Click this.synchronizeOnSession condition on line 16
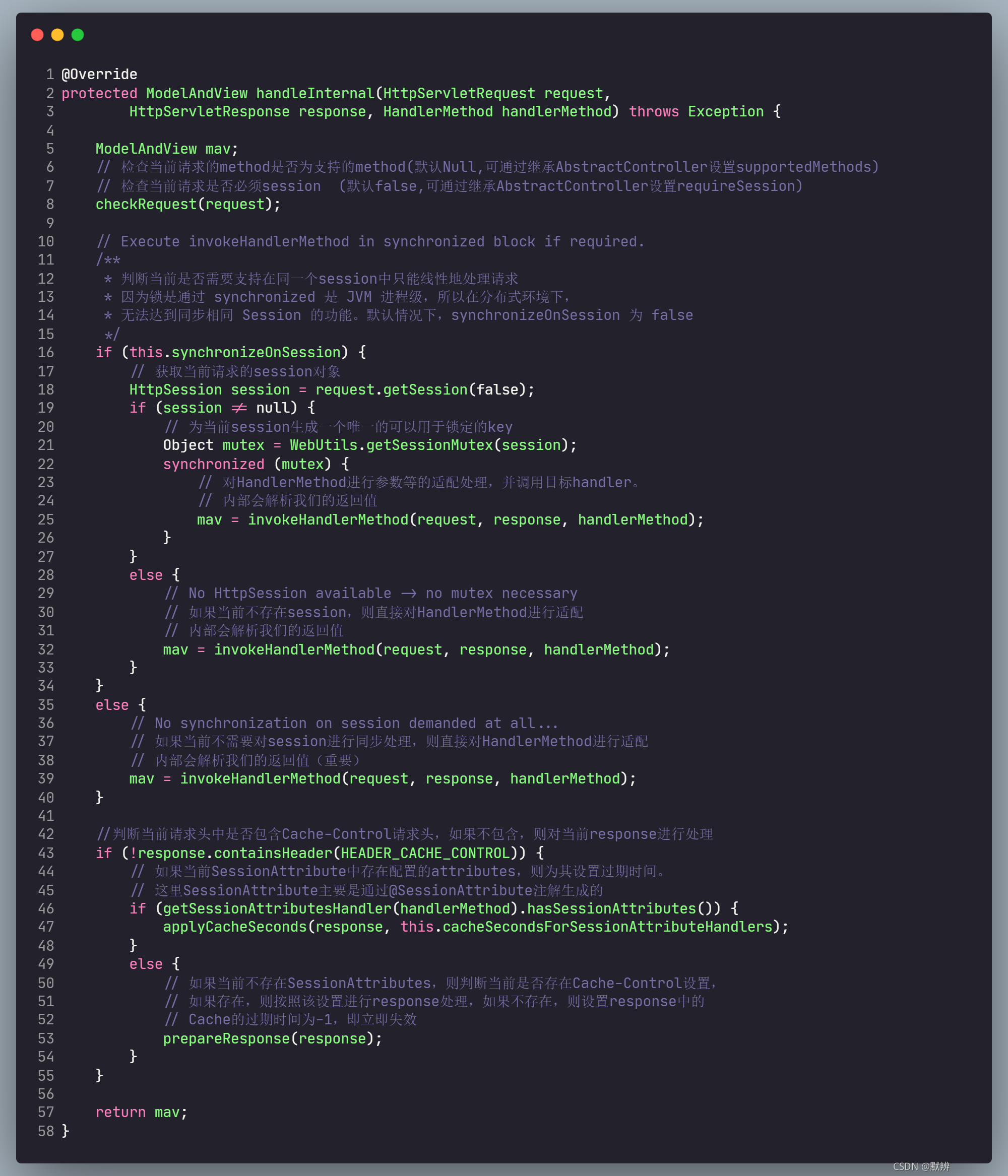Screen dimensions: 1008x1176 [234, 352]
